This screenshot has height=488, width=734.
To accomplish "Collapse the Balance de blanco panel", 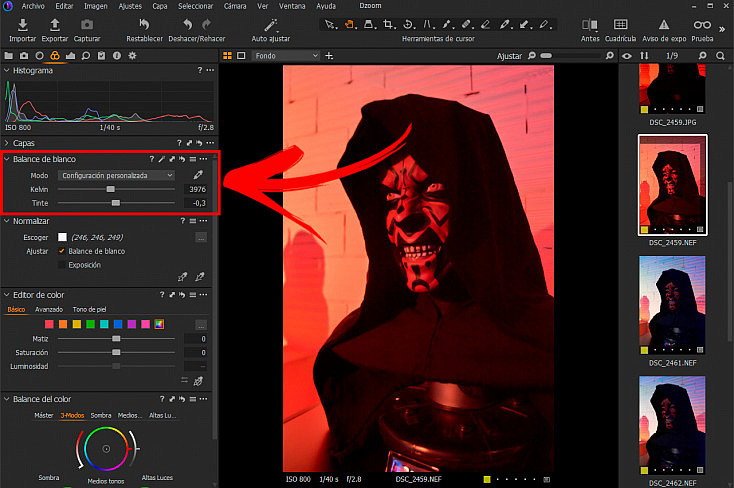I will [x=7, y=159].
